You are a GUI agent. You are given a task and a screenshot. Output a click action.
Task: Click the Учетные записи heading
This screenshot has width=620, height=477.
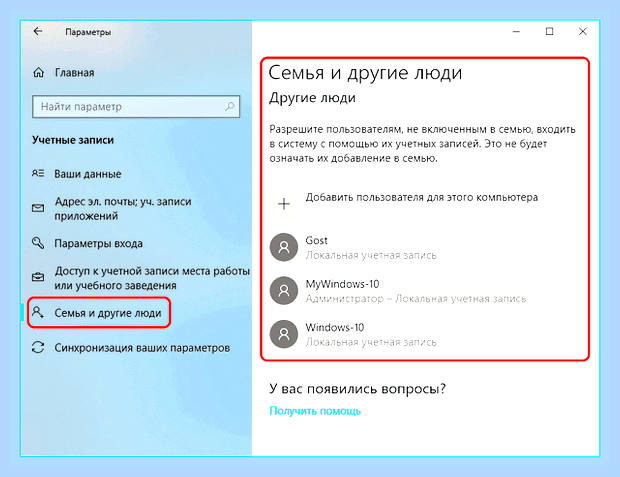tap(73, 140)
